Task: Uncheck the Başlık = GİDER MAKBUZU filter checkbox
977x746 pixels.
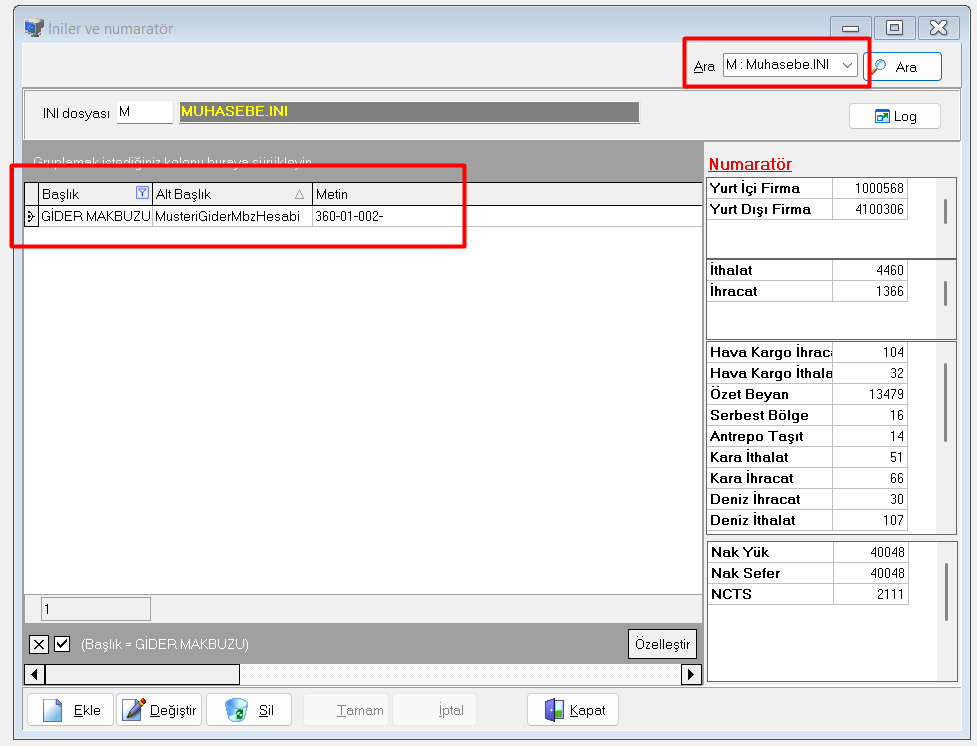Action: pyautogui.click(x=62, y=644)
